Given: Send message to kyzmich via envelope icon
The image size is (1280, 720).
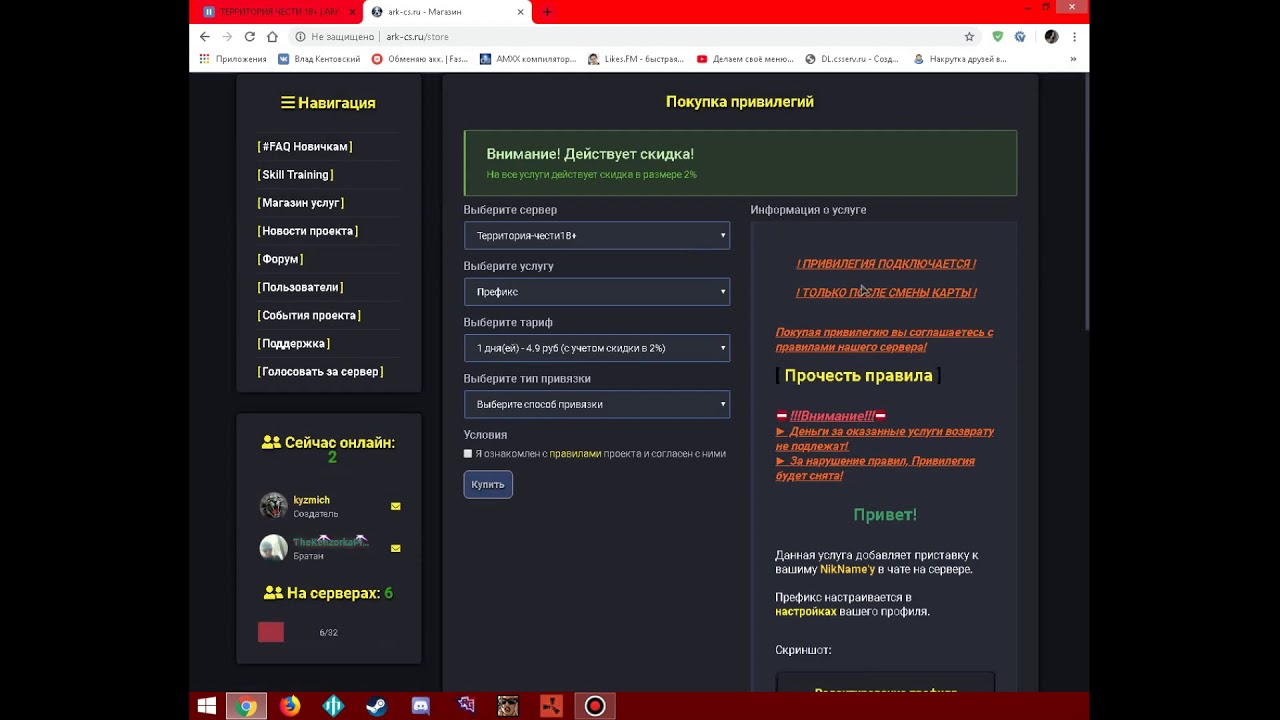Looking at the screenshot, I should (395, 506).
